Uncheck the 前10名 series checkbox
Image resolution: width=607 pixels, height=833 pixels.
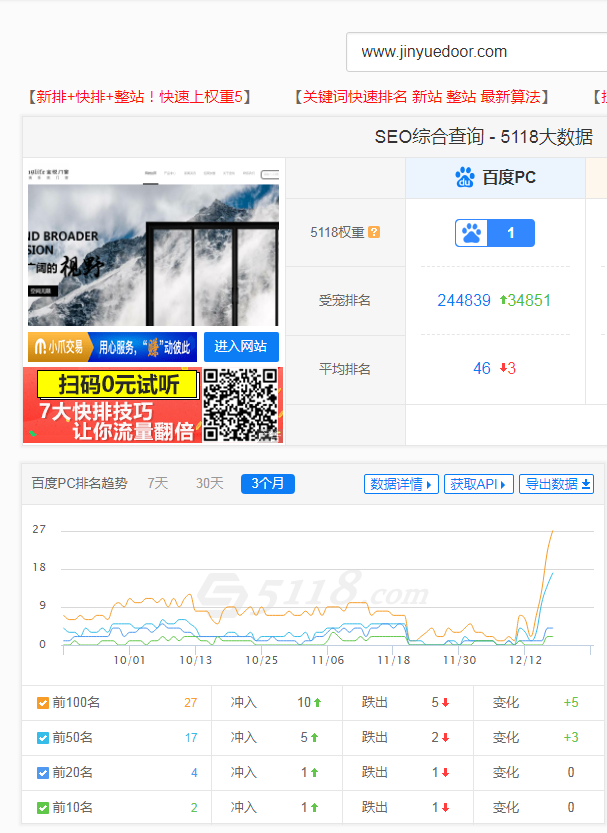tap(43, 808)
